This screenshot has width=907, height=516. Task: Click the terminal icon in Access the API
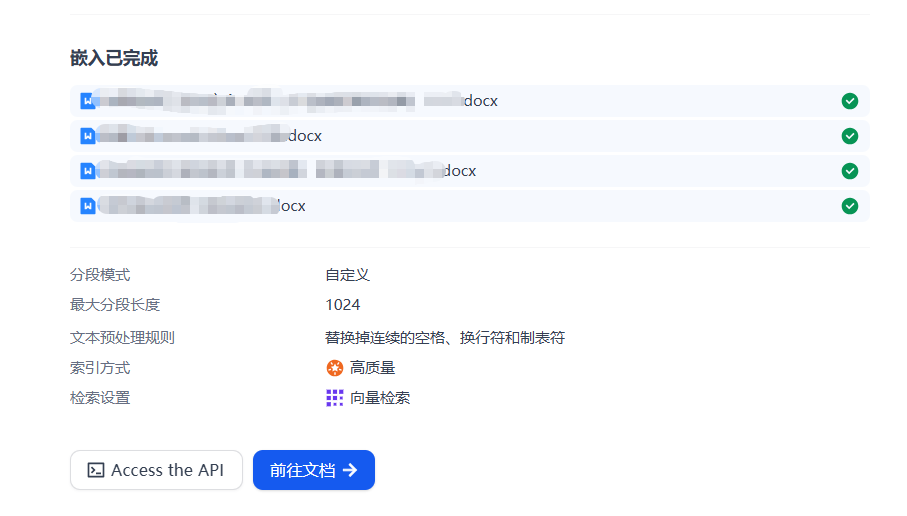tap(96, 470)
